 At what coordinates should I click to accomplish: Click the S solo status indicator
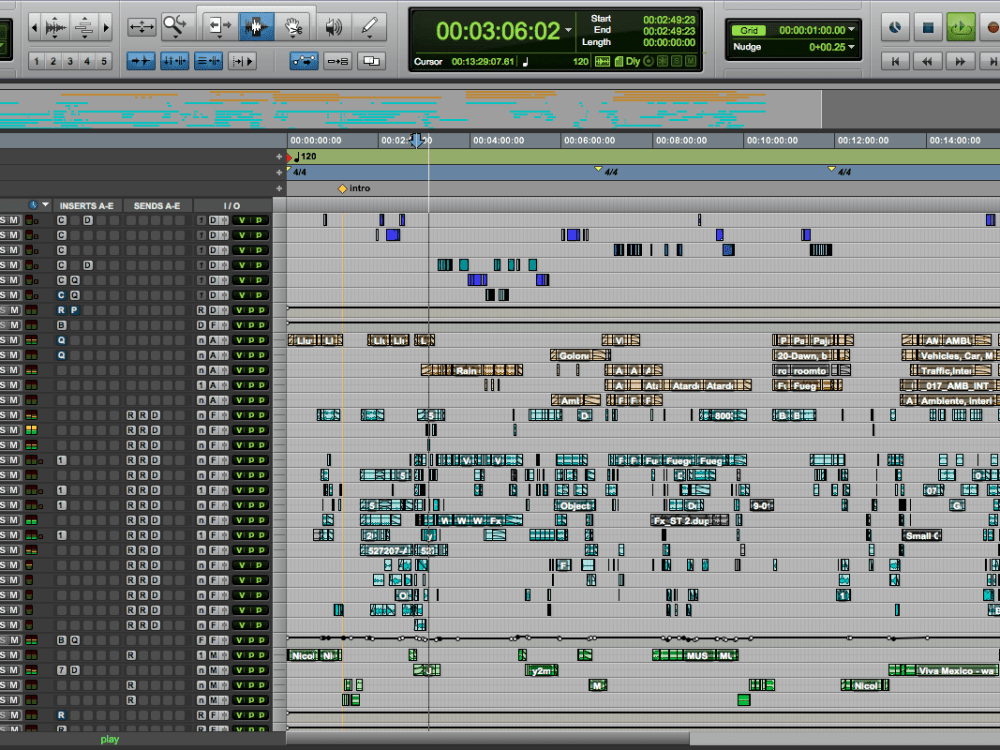[677, 61]
